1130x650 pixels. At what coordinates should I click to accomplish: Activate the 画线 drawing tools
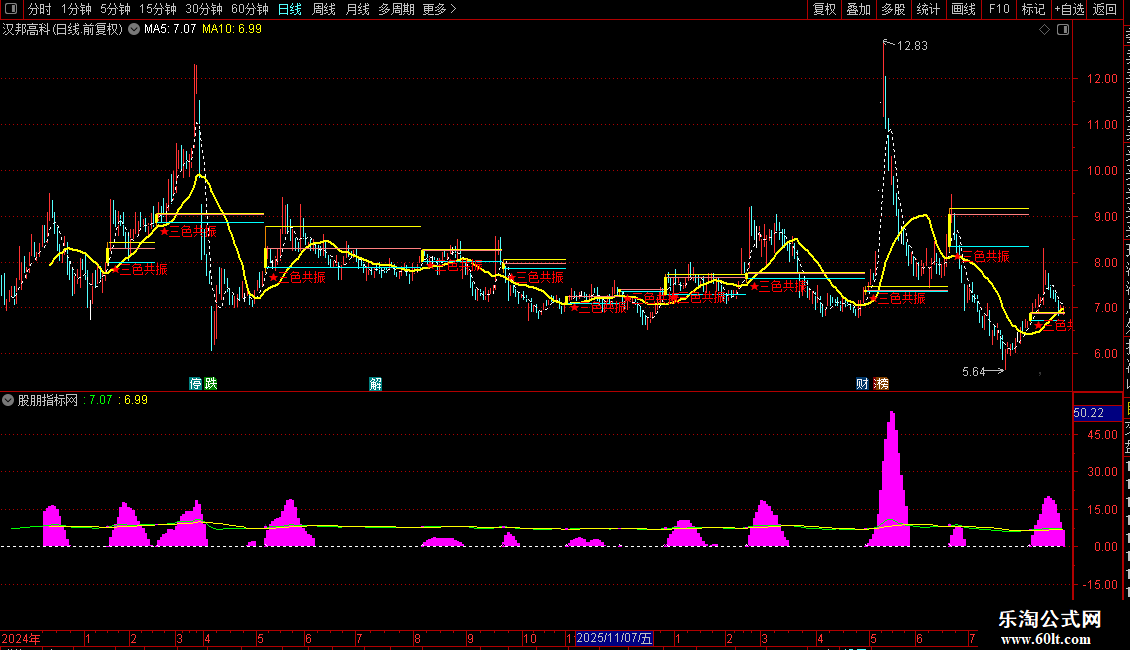pos(963,9)
